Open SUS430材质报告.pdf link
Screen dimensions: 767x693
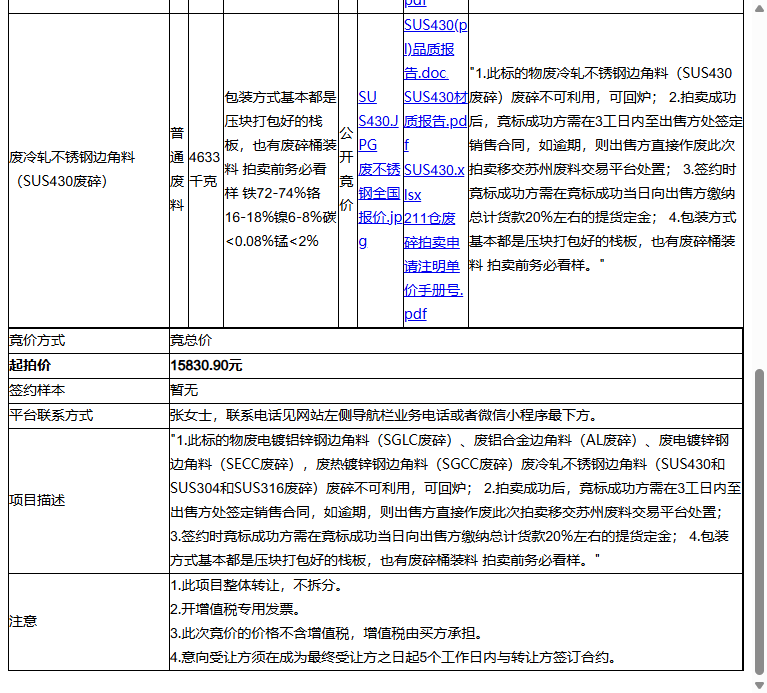435,121
